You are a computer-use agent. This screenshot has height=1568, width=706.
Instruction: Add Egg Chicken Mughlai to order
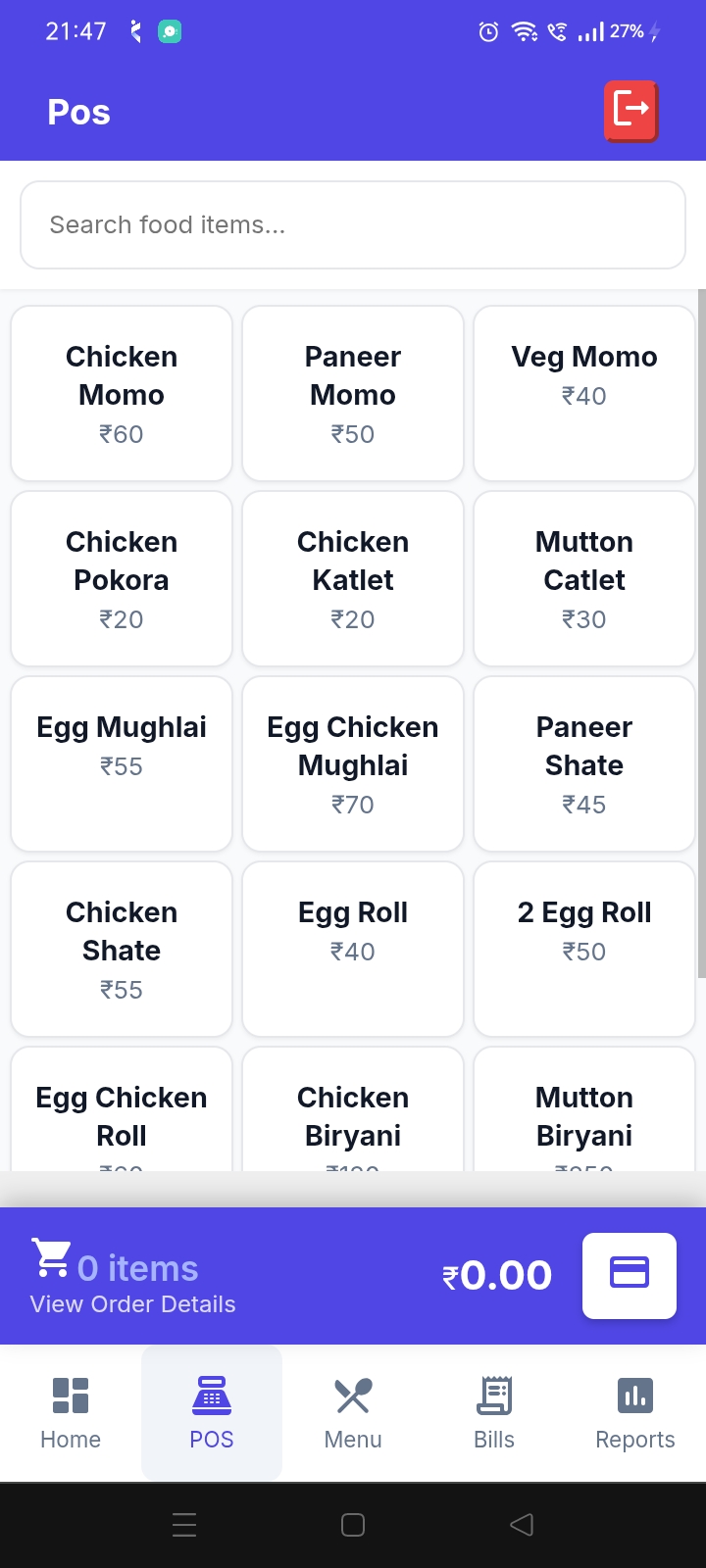click(x=353, y=763)
